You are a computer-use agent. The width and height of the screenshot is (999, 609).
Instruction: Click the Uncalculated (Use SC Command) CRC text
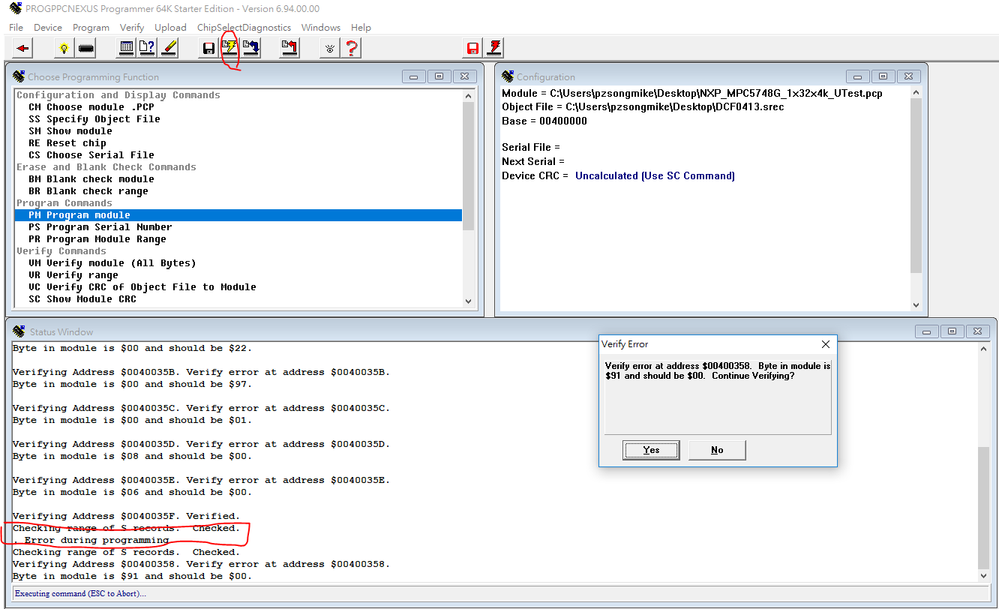[654, 176]
